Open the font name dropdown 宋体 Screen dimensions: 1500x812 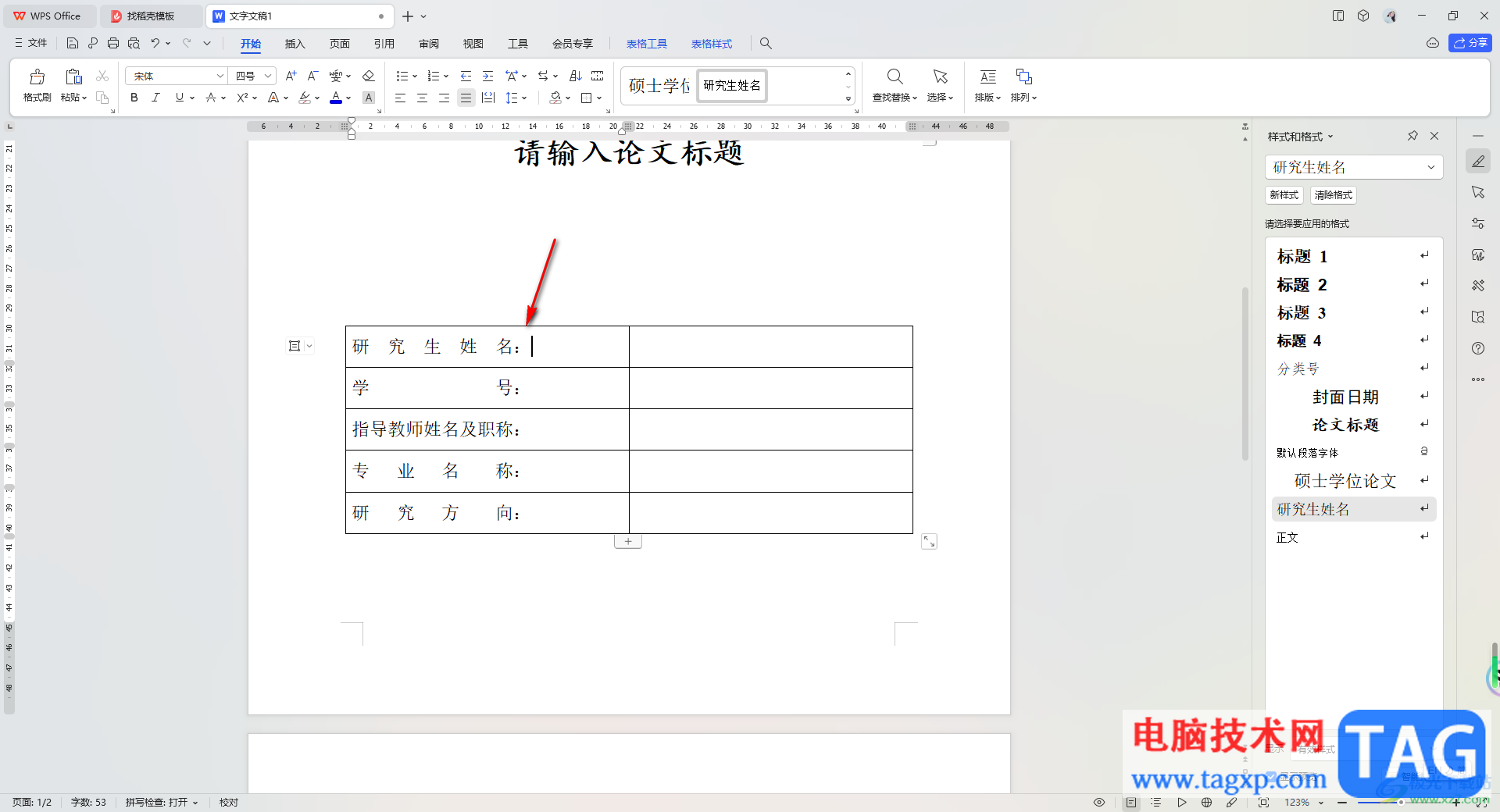220,76
